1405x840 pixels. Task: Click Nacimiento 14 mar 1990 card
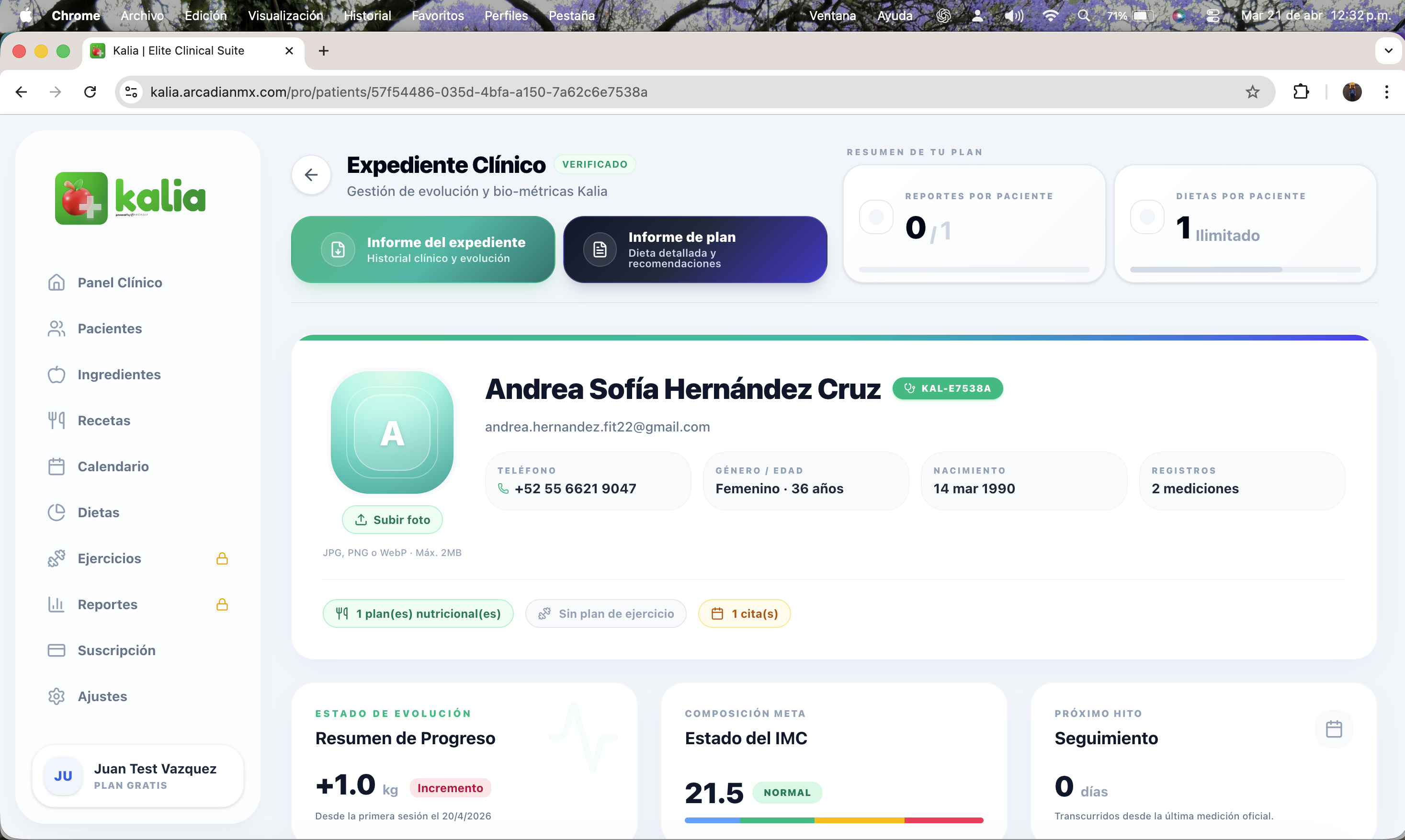tap(1024, 480)
